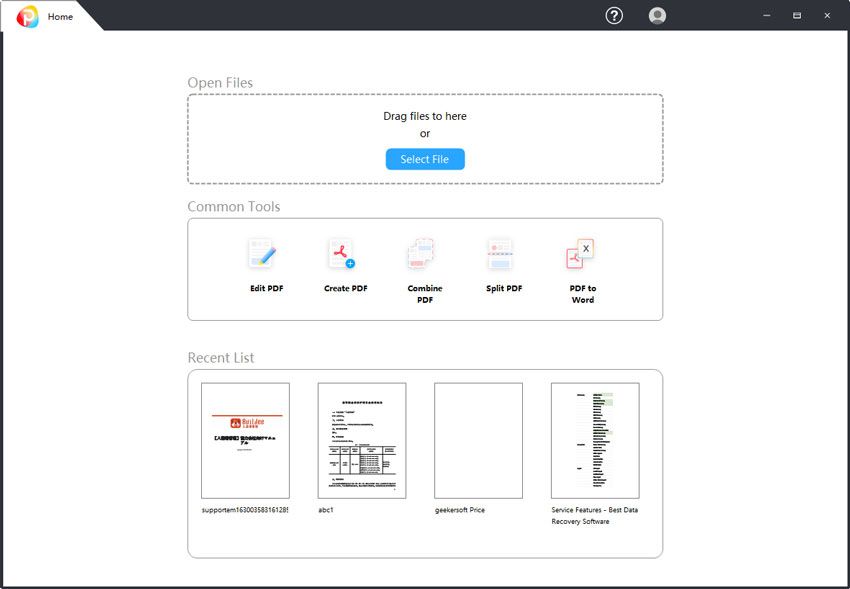Open recent file abc1
The width and height of the screenshot is (850, 589).
(x=361, y=440)
